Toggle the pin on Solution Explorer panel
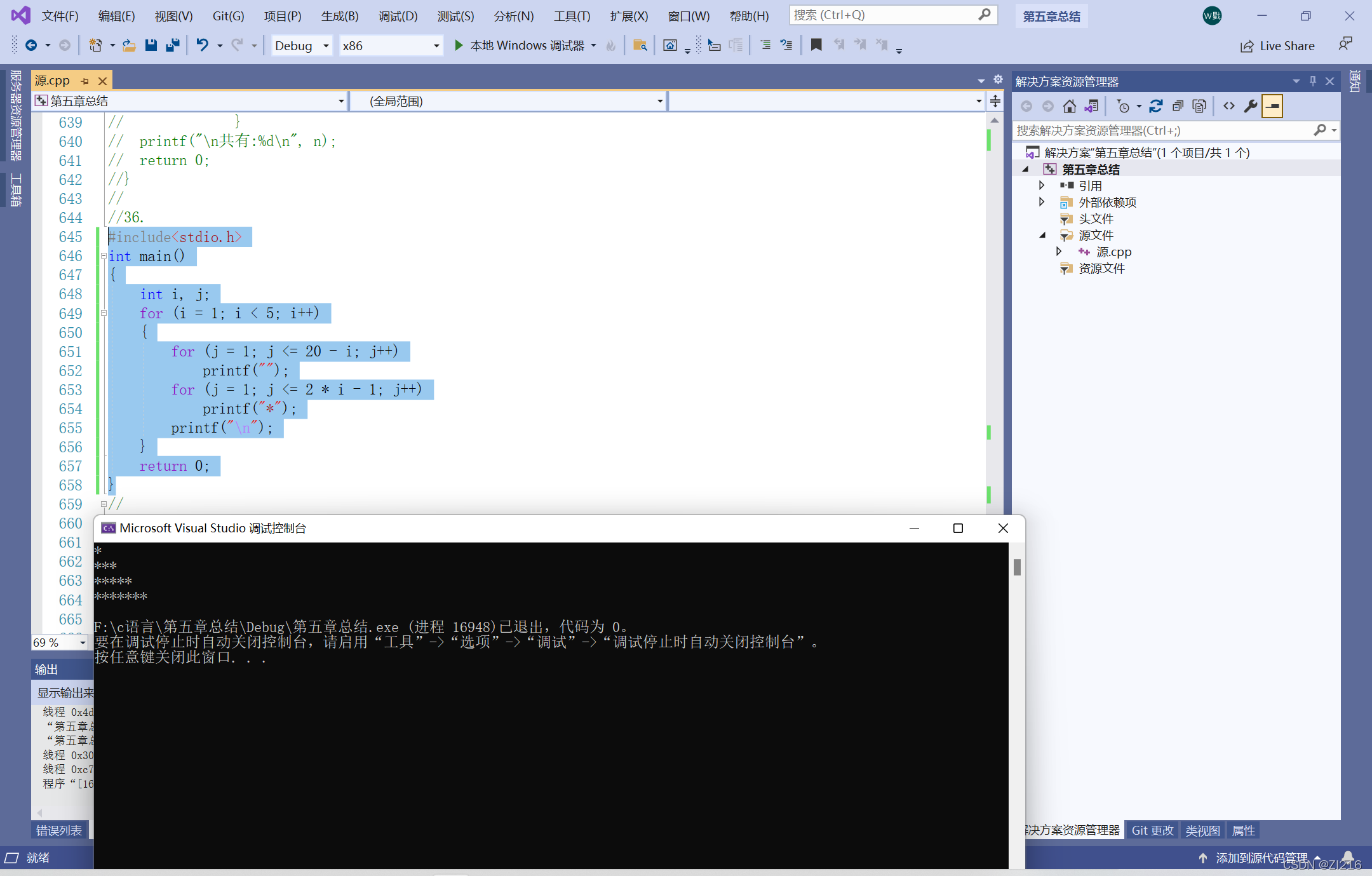 coord(1313,81)
